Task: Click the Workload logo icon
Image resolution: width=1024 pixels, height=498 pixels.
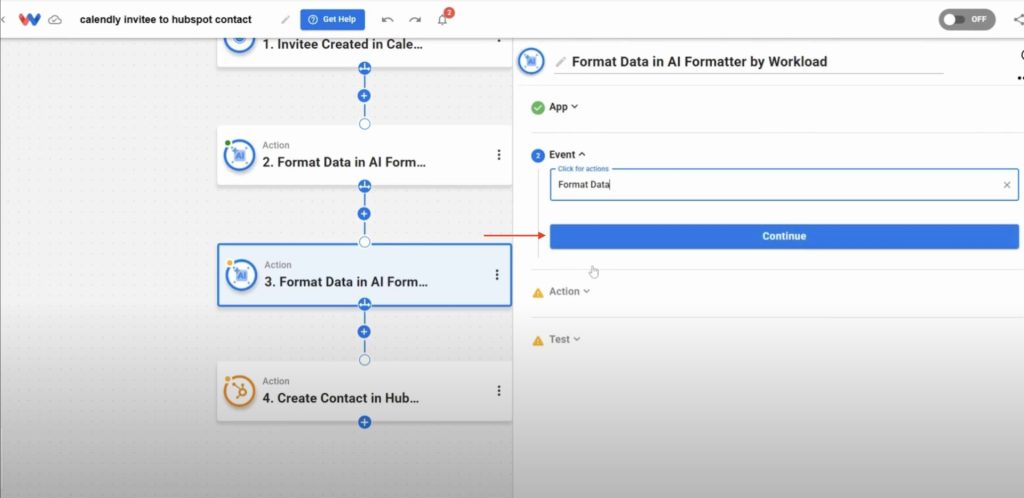Action: pyautogui.click(x=29, y=19)
